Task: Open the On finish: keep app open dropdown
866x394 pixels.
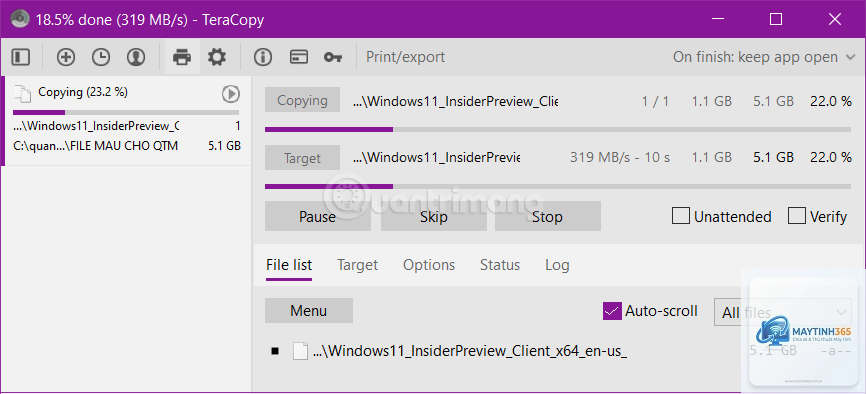Action: (x=764, y=57)
